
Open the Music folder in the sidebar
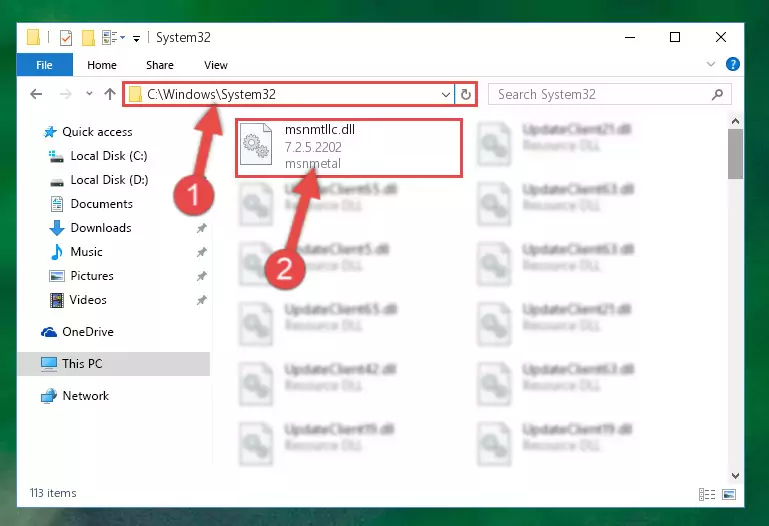(x=86, y=252)
